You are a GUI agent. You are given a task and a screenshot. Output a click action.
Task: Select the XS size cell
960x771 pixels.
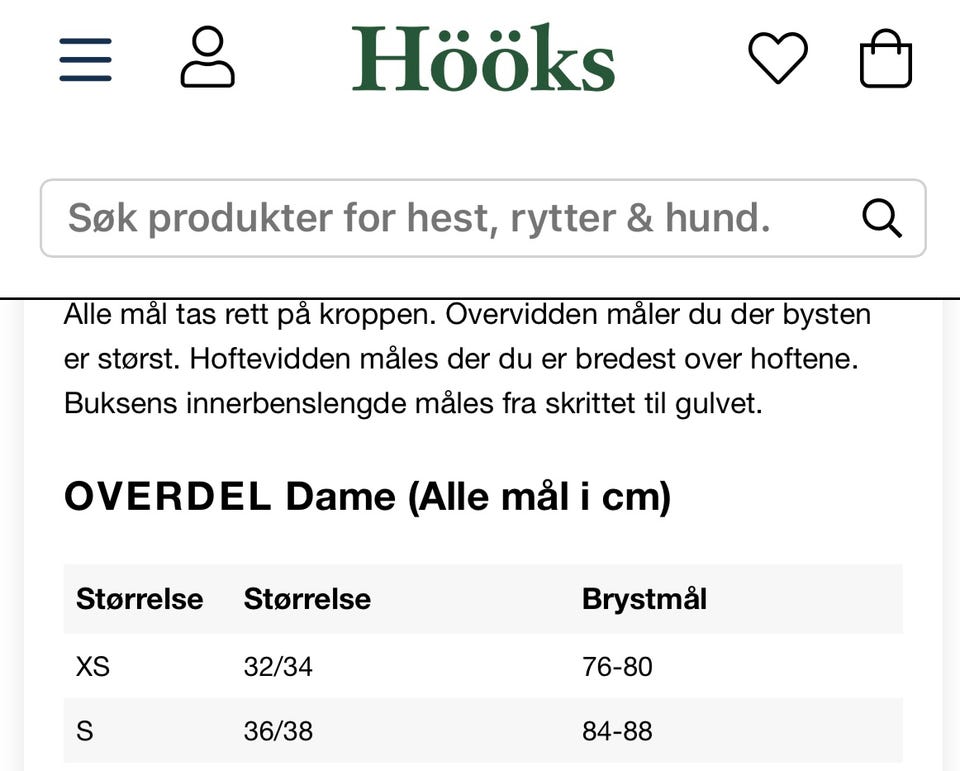(93, 666)
